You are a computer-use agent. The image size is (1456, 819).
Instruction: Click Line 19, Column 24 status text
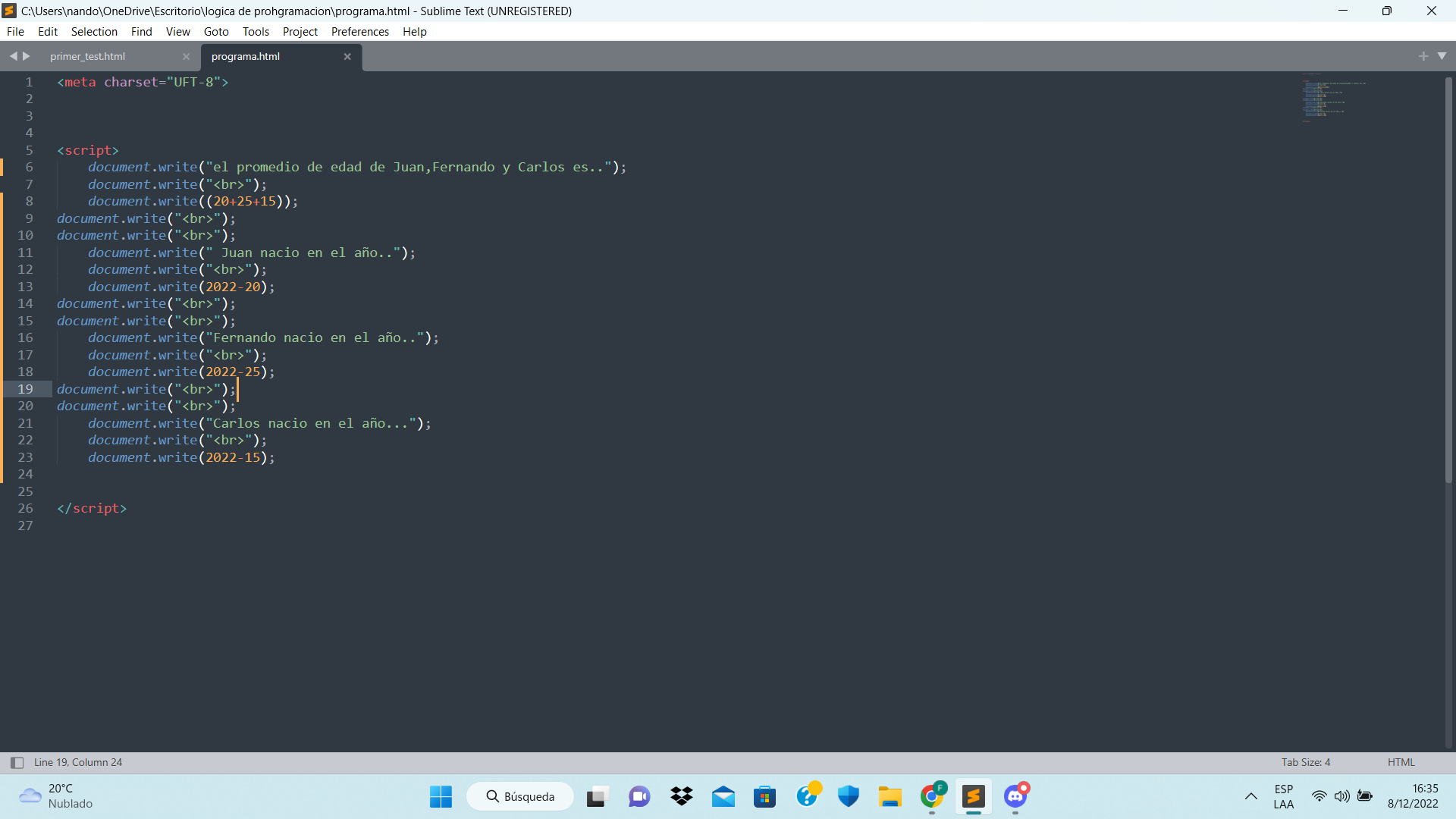pyautogui.click(x=78, y=762)
